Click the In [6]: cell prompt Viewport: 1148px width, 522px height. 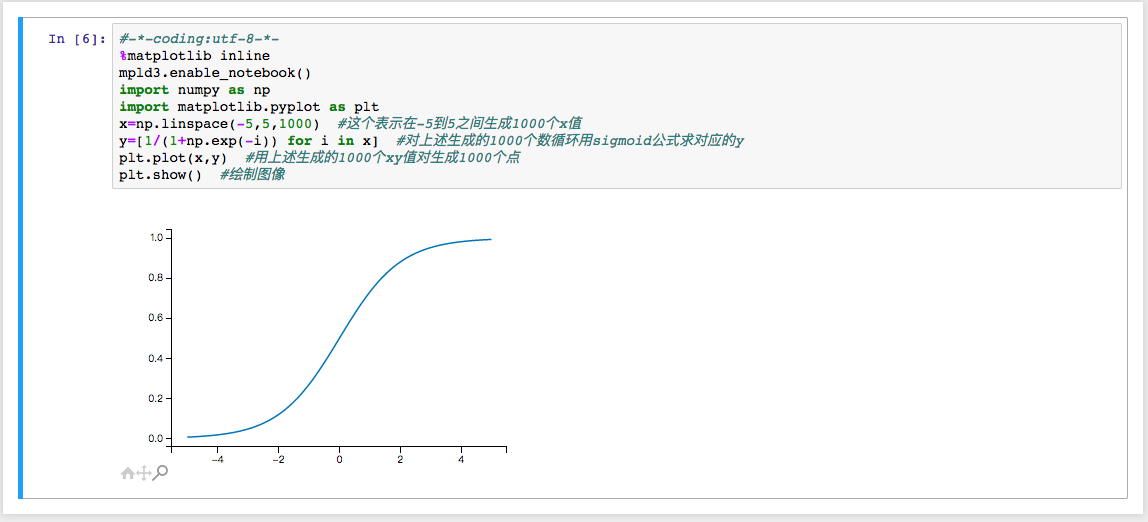point(78,39)
